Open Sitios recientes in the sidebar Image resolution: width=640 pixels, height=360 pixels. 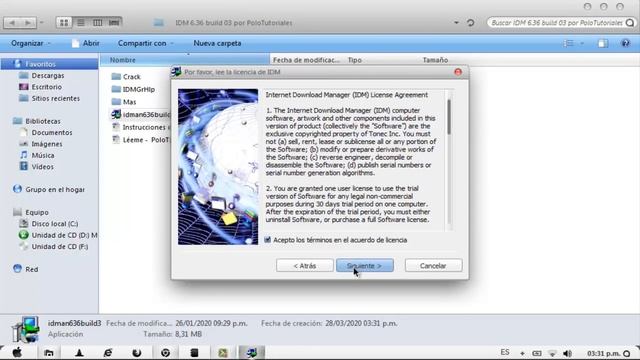tap(49, 98)
